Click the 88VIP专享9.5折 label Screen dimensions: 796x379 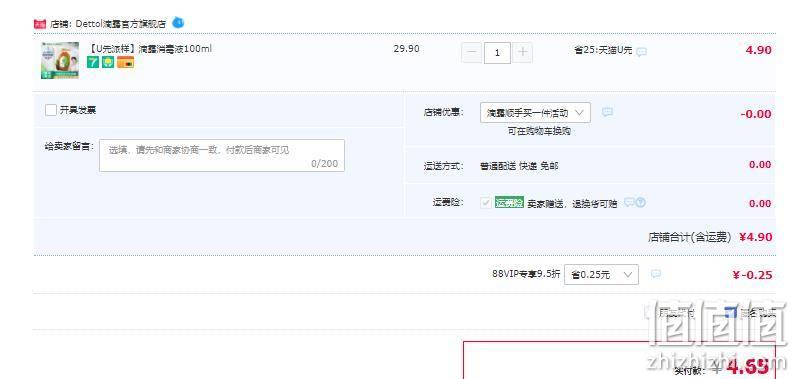tap(526, 273)
